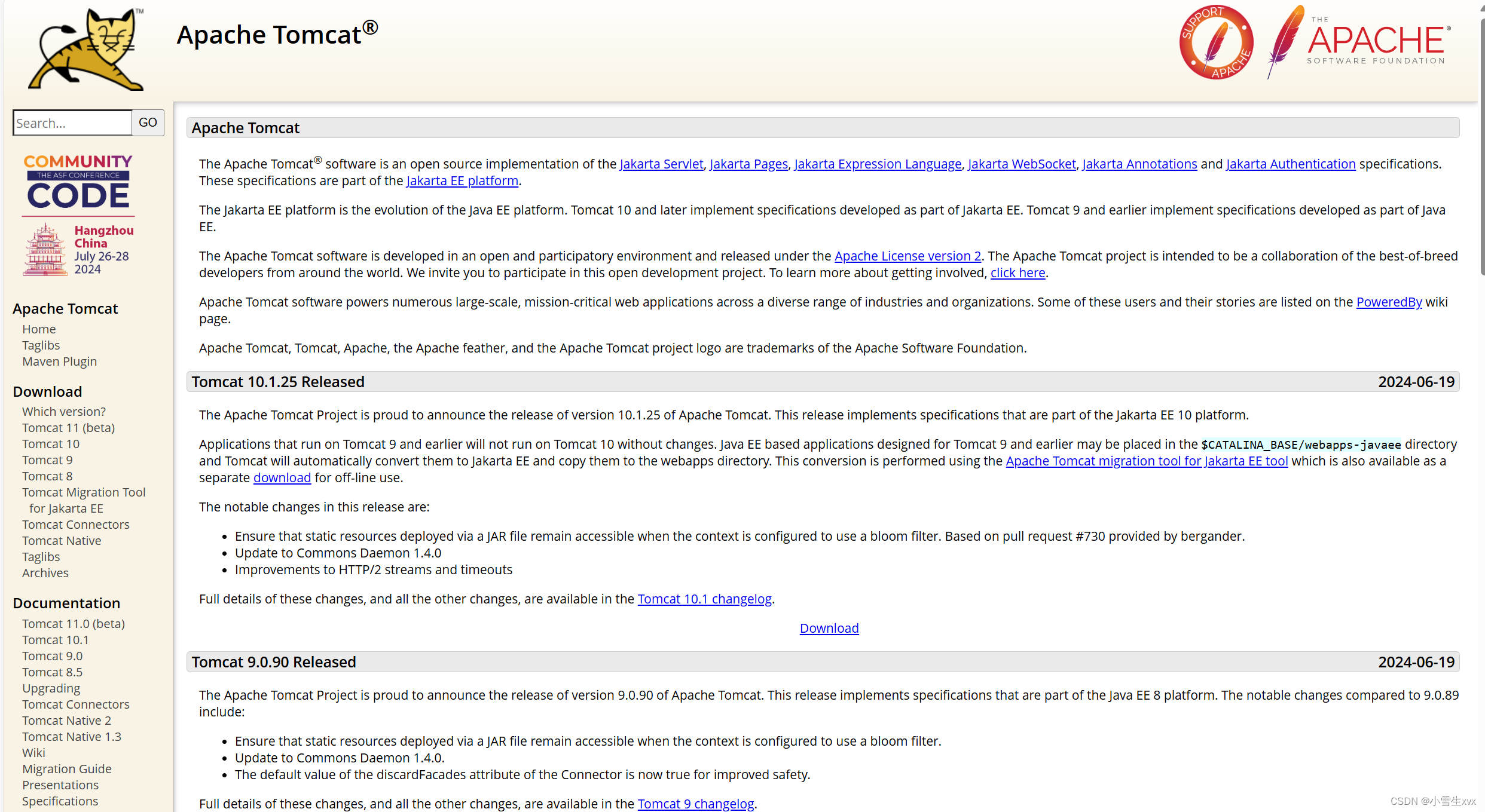1485x812 pixels.
Task: Click the centered Download link for 10.1.25
Action: click(829, 629)
